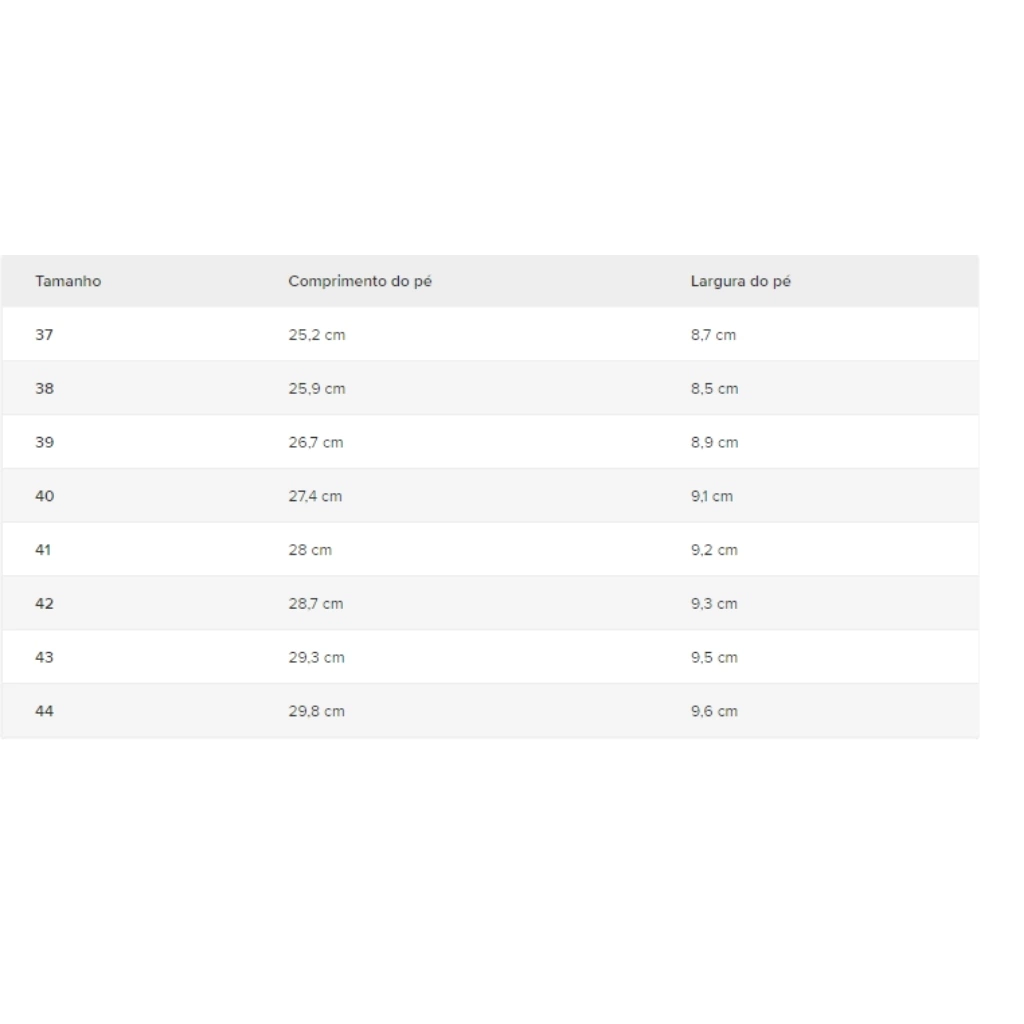The width and height of the screenshot is (1024, 1024).
Task: Click the Comprimento do pé column header
Action: [360, 281]
